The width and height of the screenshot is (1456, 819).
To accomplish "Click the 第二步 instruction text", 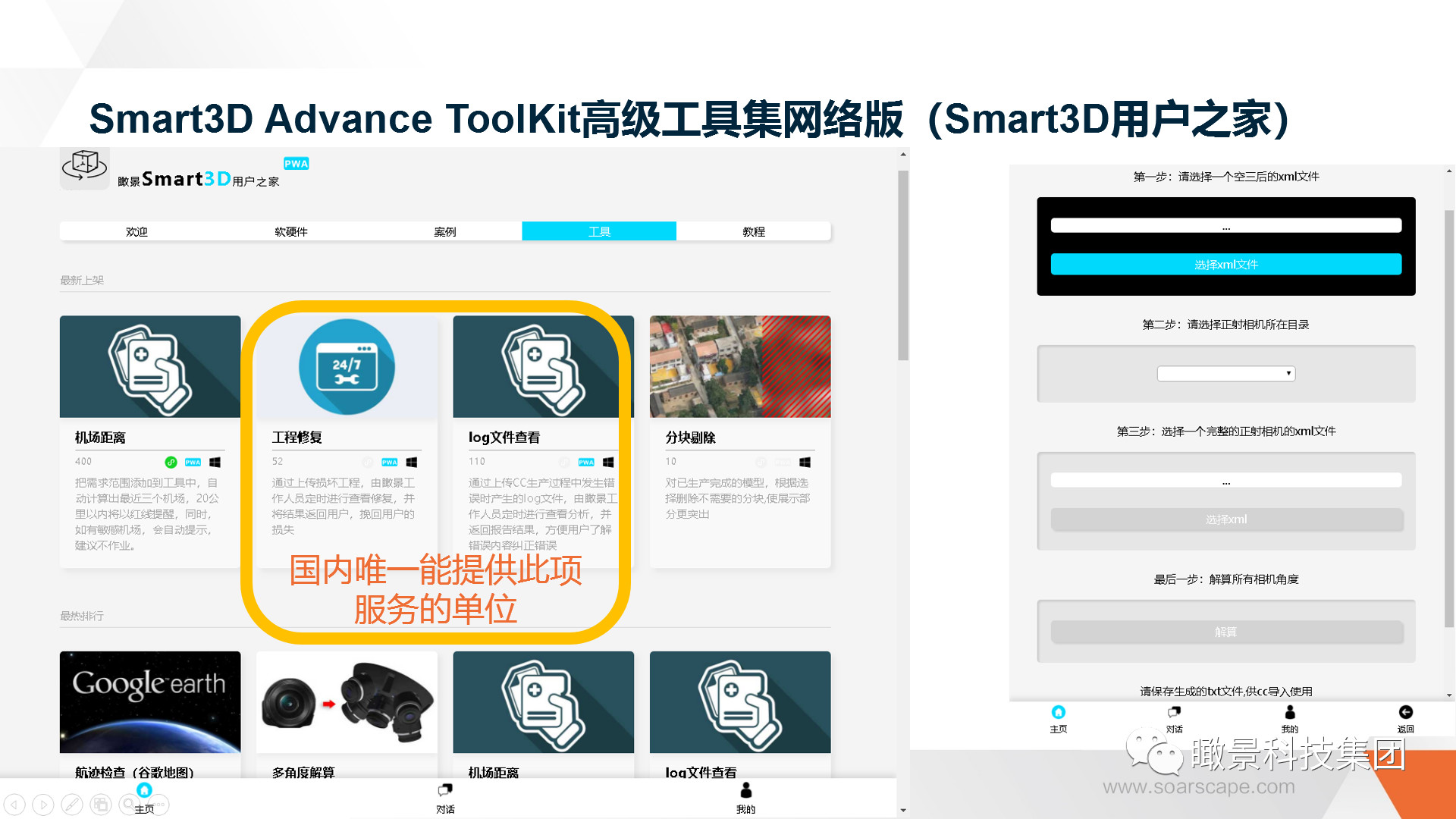I will [1225, 325].
